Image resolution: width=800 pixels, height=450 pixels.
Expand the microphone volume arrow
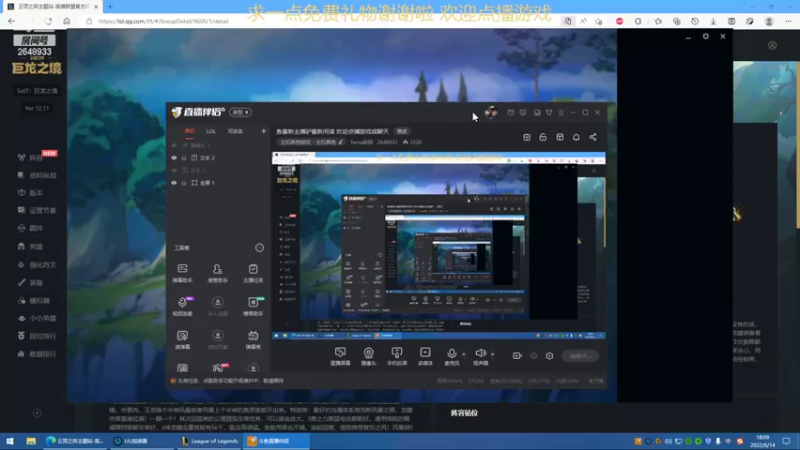pos(463,354)
